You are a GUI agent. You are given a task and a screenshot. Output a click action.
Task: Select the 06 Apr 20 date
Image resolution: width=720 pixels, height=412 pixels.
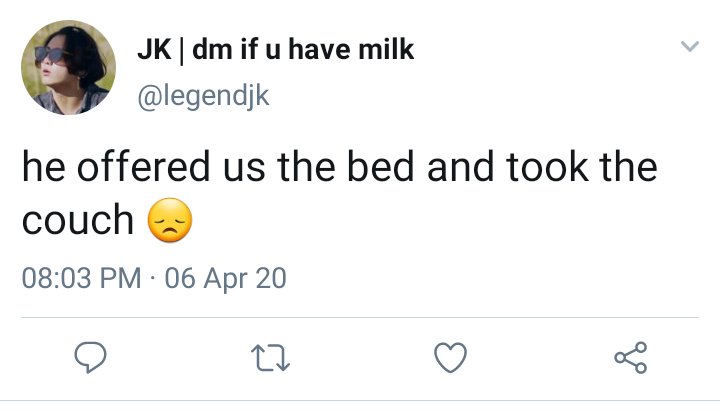coord(225,278)
